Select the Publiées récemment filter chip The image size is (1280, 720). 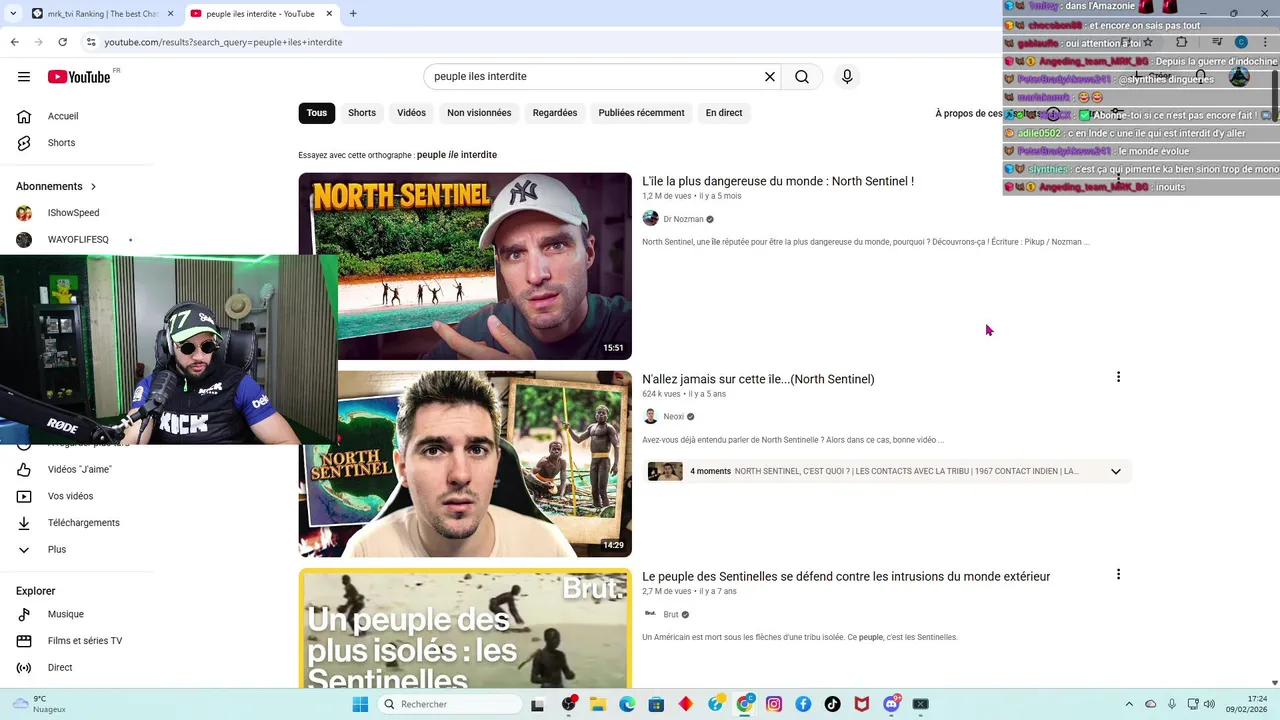pos(641,113)
